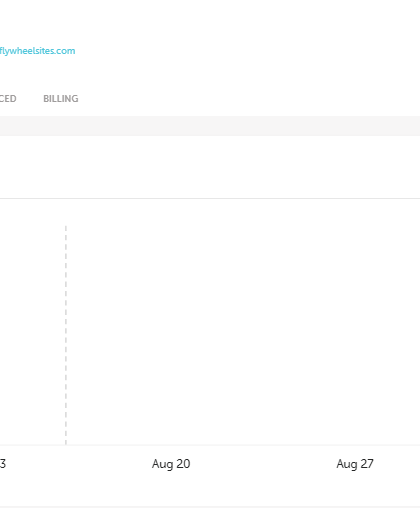Click the chart baseline above the date labels
Viewport: 420px width, 508px height.
pos(210,445)
